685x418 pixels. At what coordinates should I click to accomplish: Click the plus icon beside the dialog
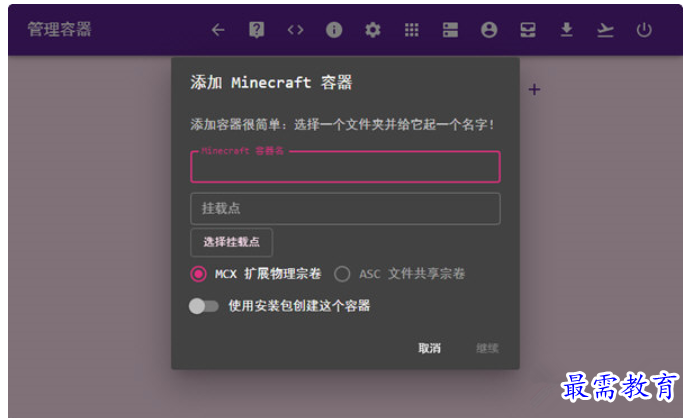point(534,90)
